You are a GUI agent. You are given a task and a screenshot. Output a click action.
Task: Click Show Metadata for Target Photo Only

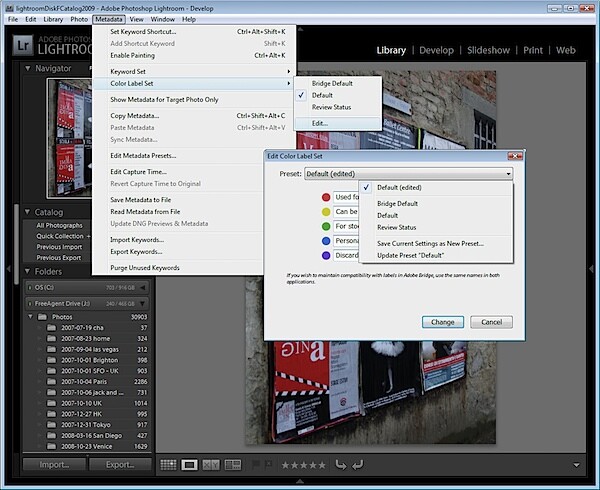[x=164, y=99]
